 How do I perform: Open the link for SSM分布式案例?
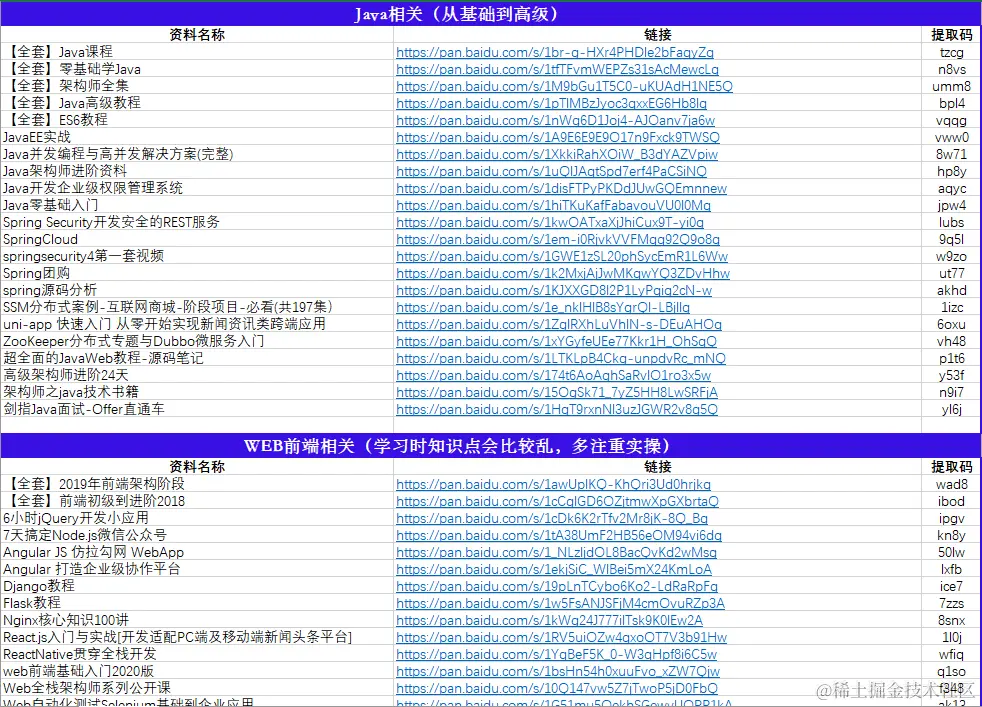click(x=543, y=307)
